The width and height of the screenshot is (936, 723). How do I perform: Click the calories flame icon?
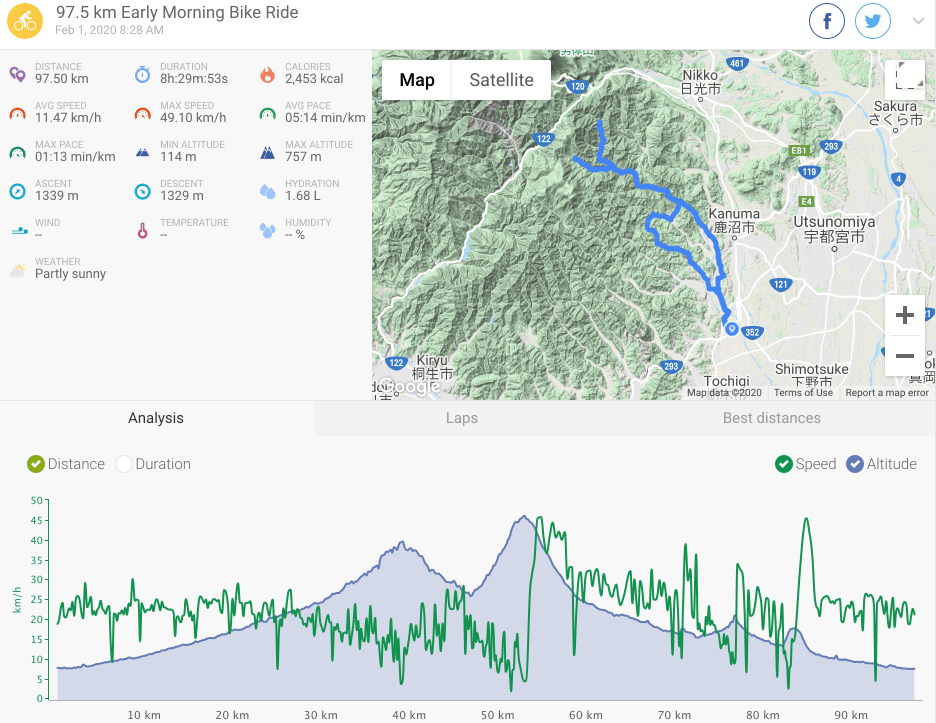[267, 74]
